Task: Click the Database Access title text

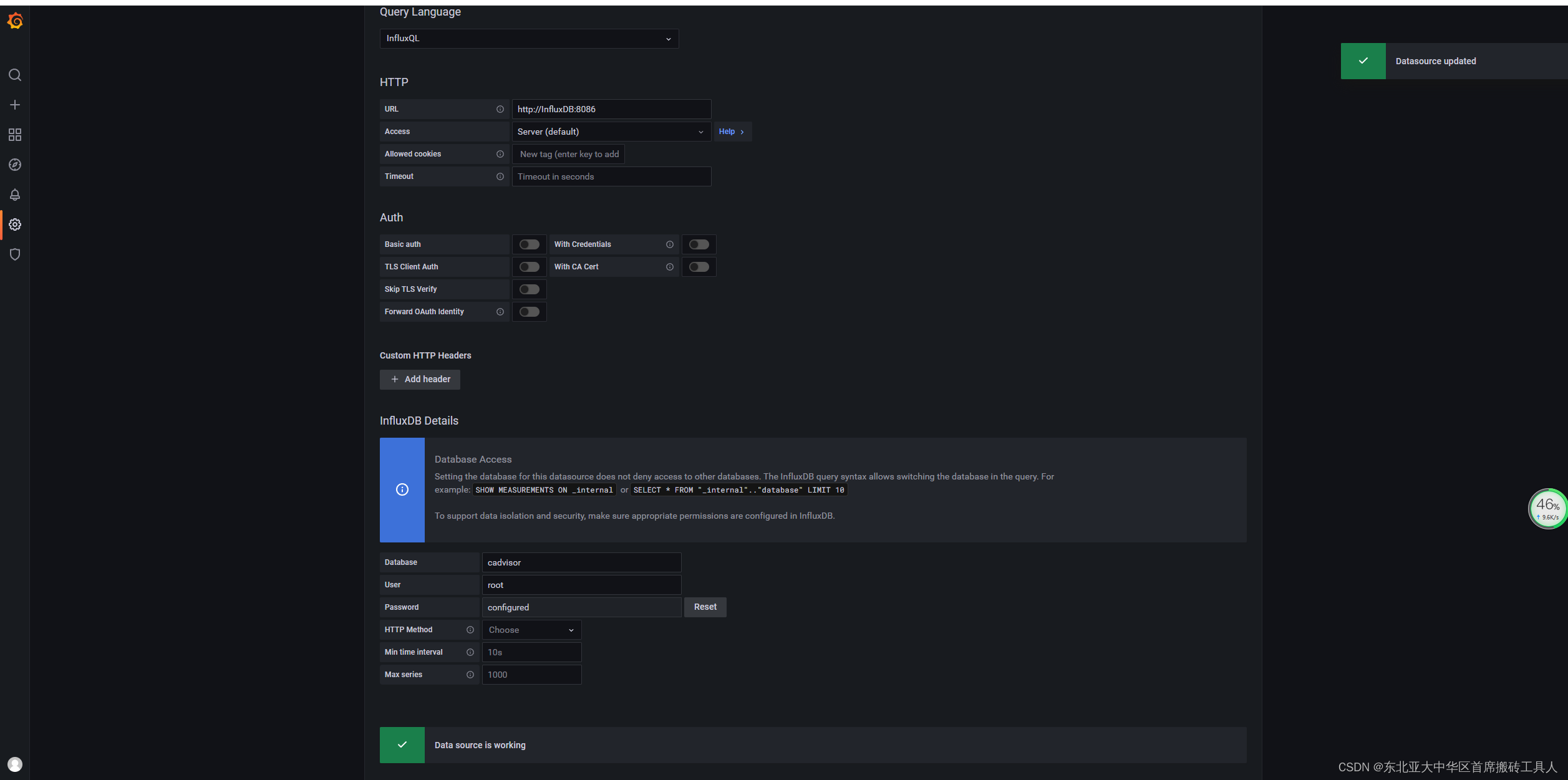Action: click(x=473, y=460)
